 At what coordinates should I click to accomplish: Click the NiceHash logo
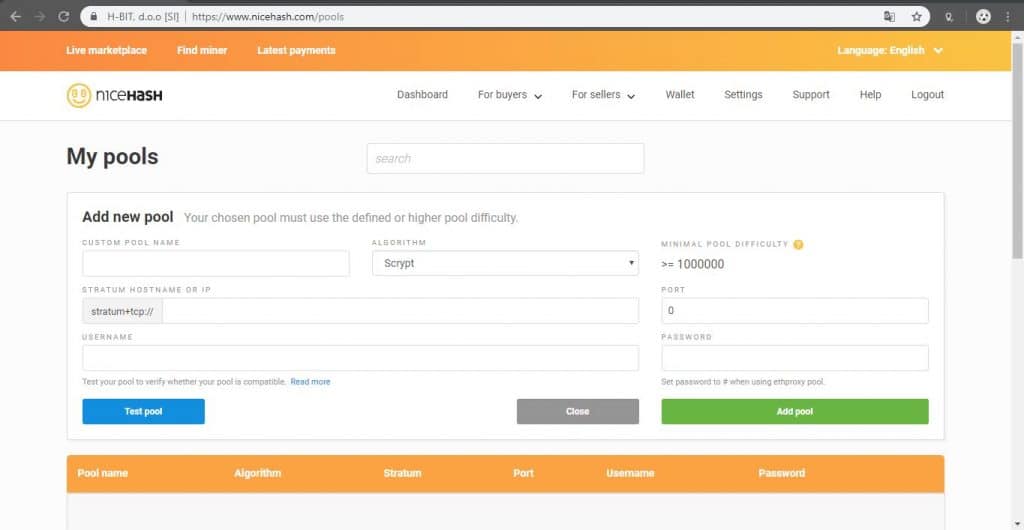coord(114,95)
